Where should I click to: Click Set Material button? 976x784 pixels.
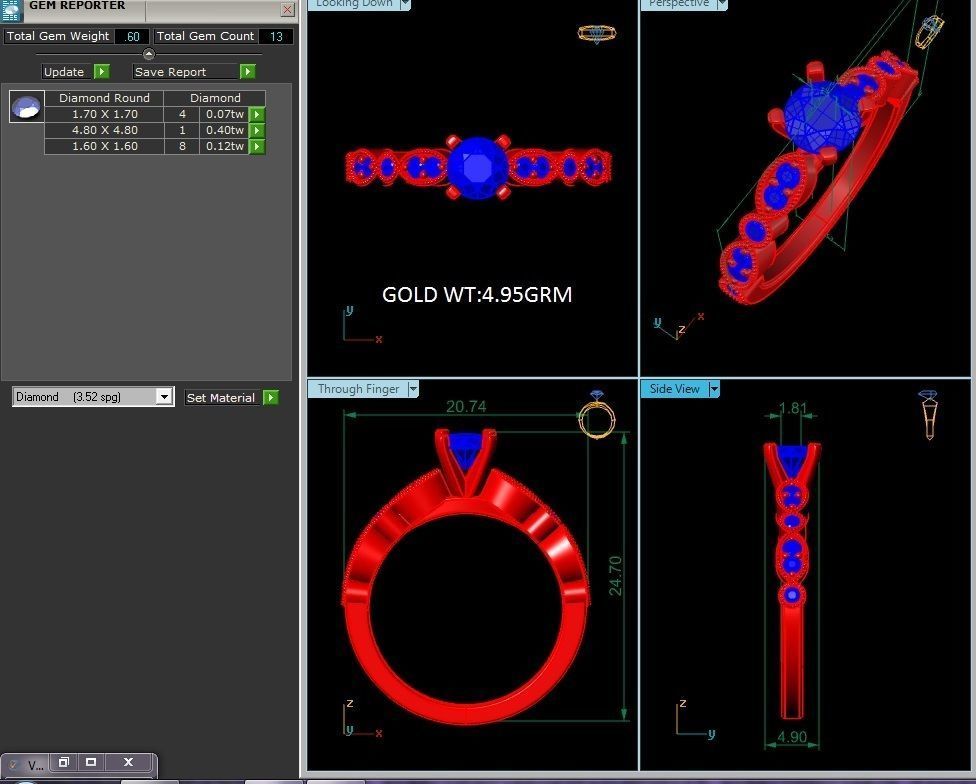tap(222, 398)
